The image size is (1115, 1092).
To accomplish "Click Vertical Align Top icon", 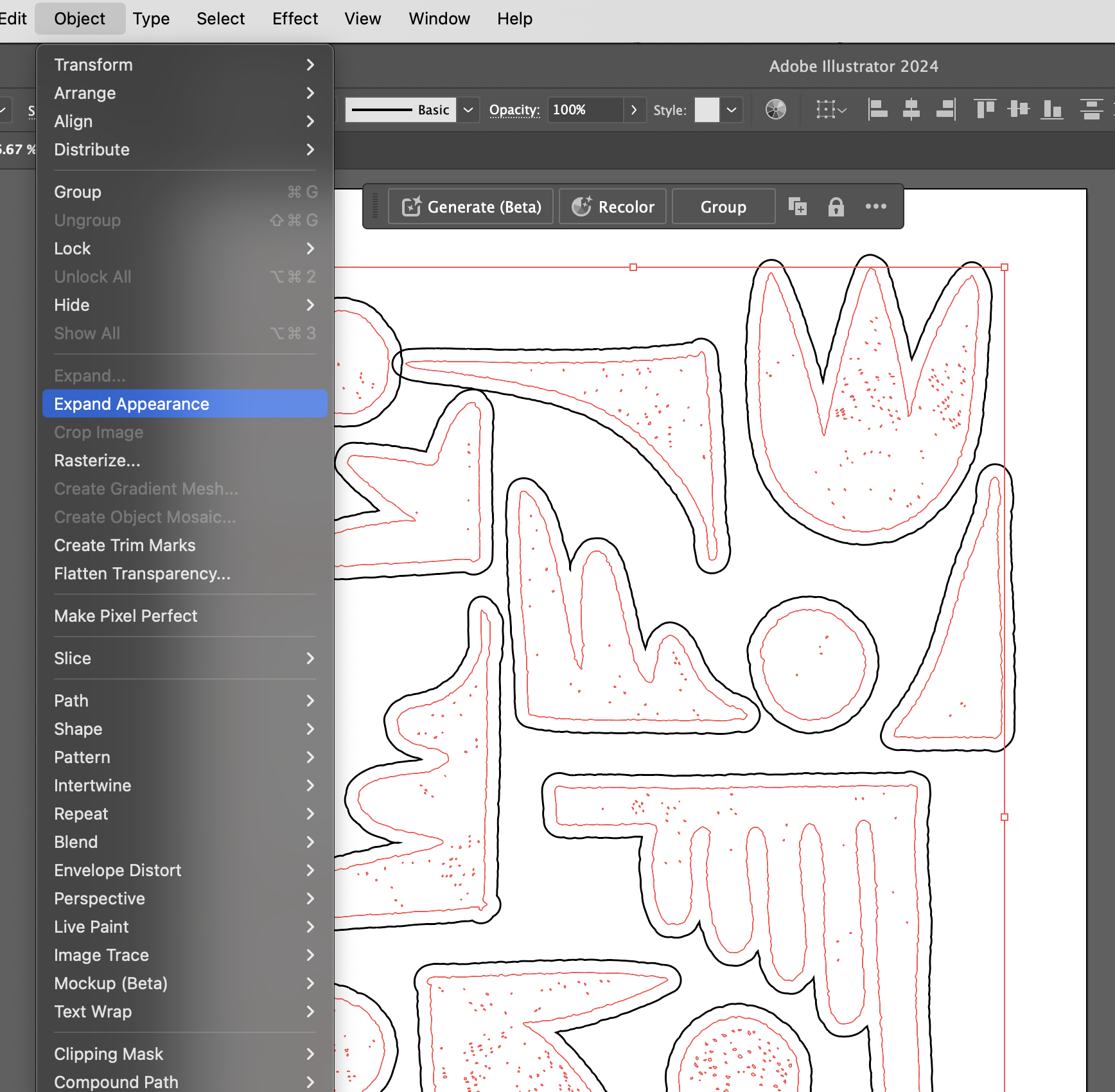I will (985, 110).
